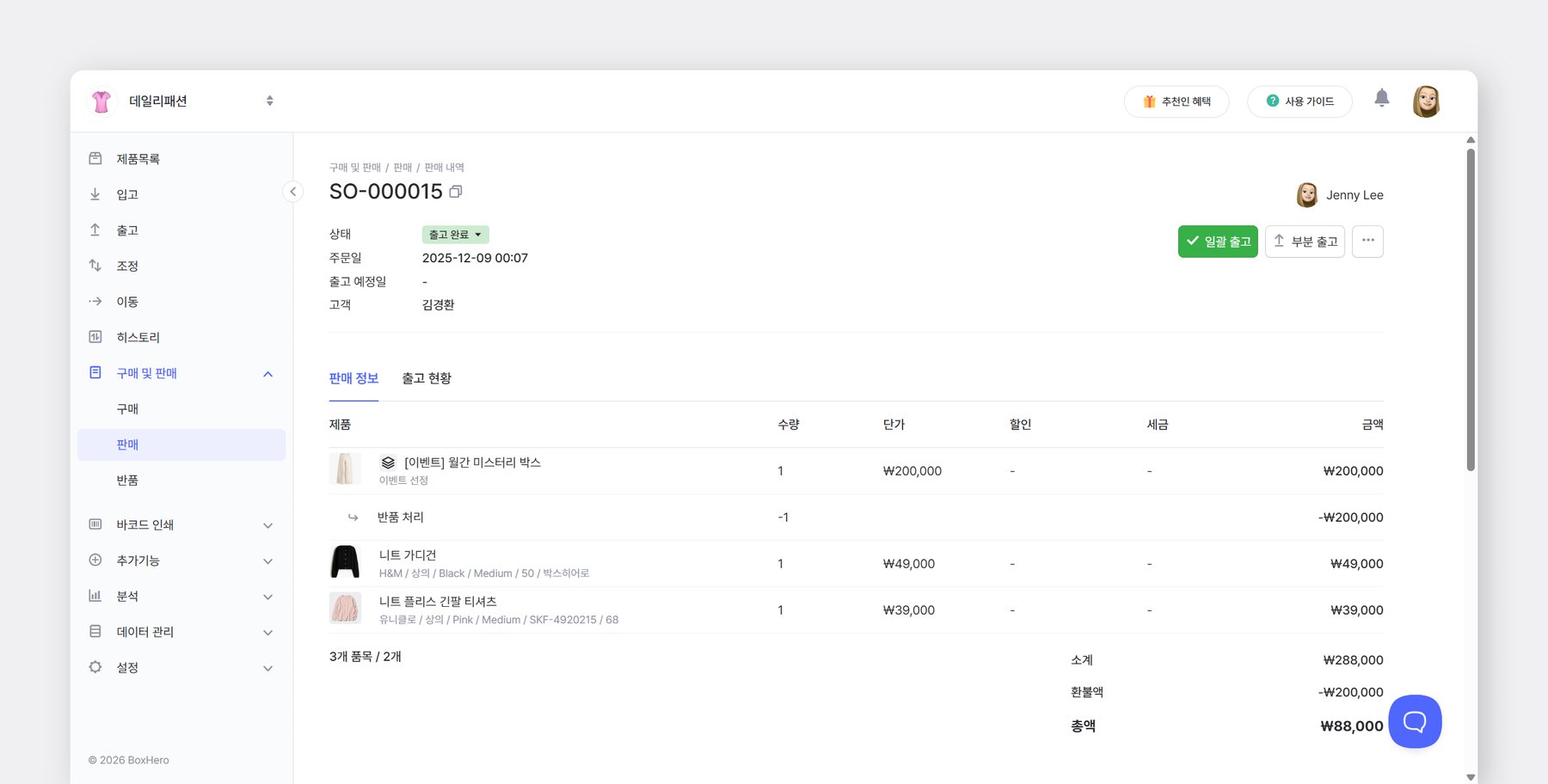The height and width of the screenshot is (784, 1548).
Task: Open 입고 via the down-arrow icon
Action: (95, 193)
